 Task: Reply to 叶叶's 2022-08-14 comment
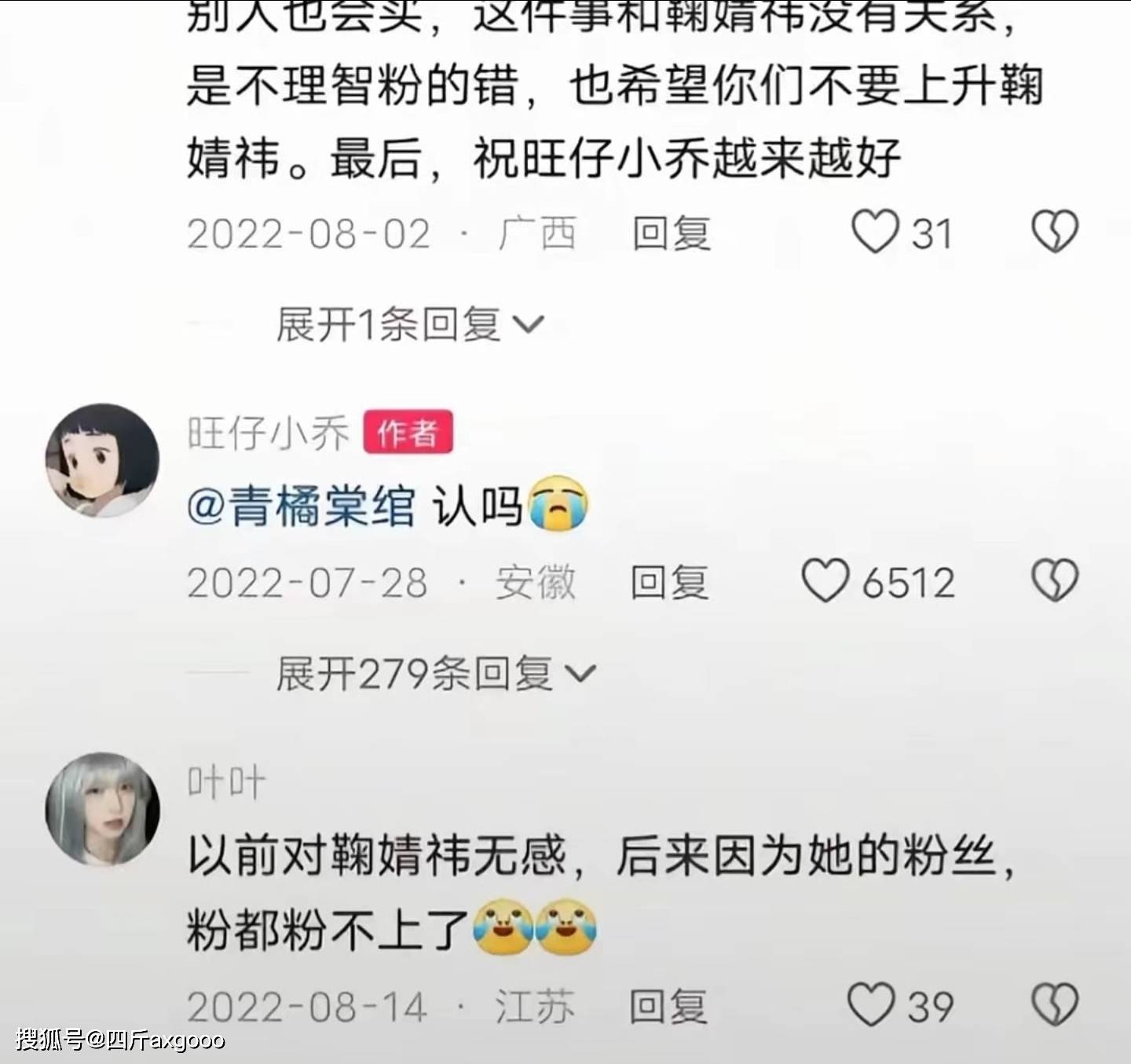(x=668, y=1006)
